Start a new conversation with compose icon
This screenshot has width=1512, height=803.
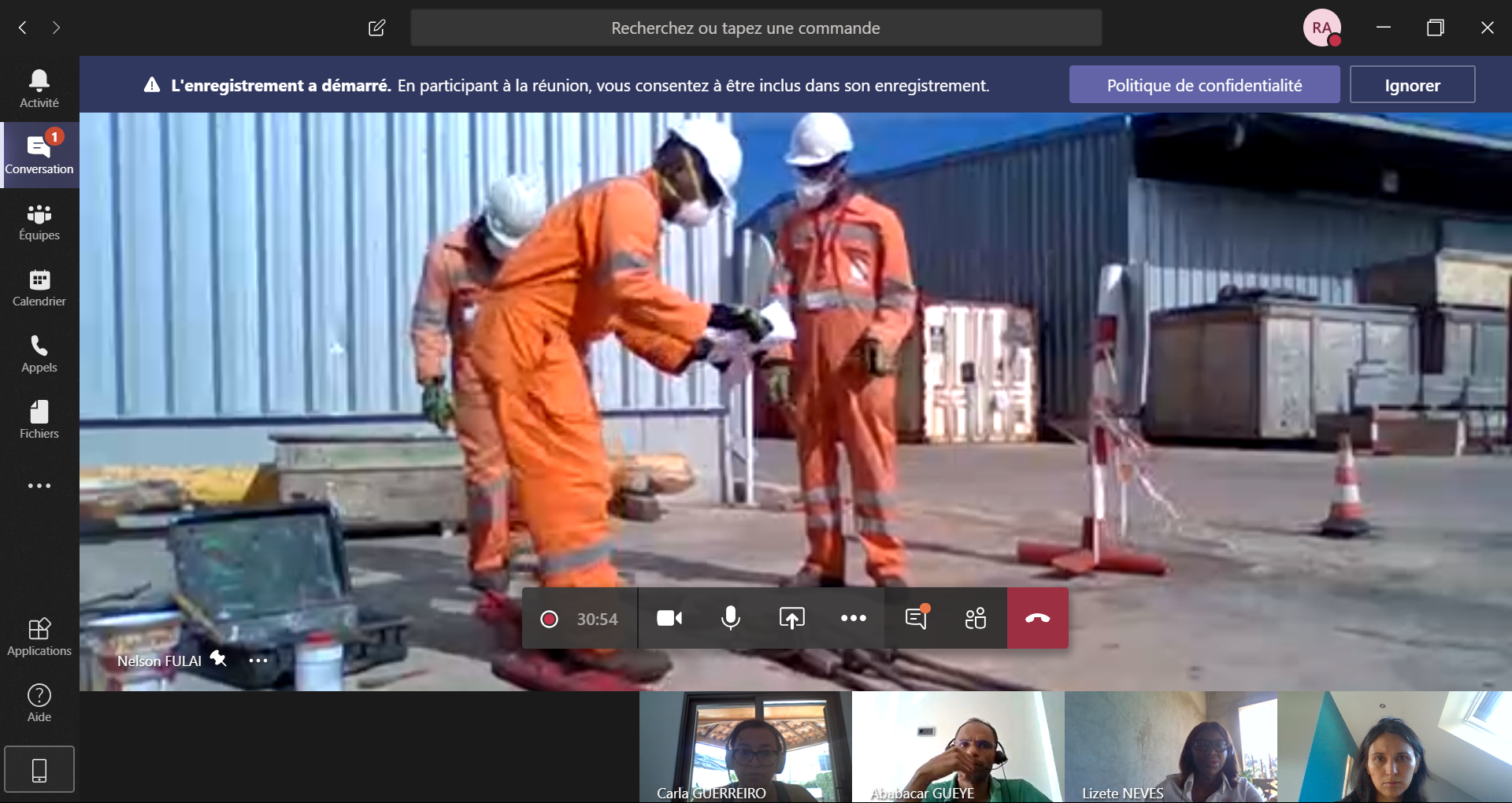(x=377, y=28)
